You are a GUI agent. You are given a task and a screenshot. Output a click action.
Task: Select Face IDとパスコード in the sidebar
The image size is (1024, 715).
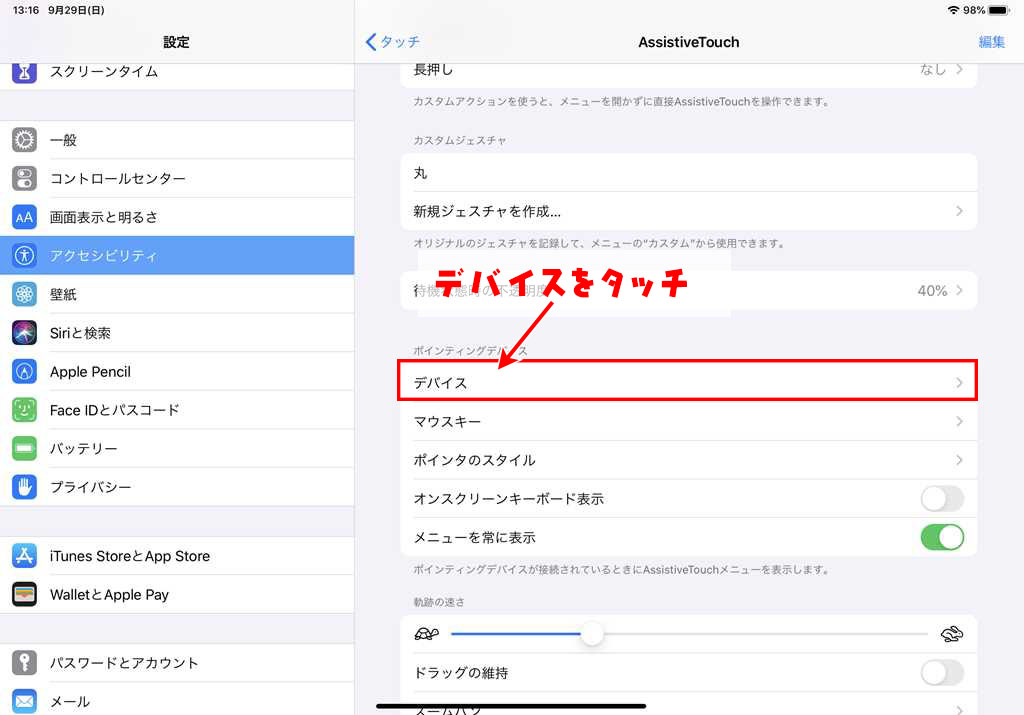[x=177, y=410]
